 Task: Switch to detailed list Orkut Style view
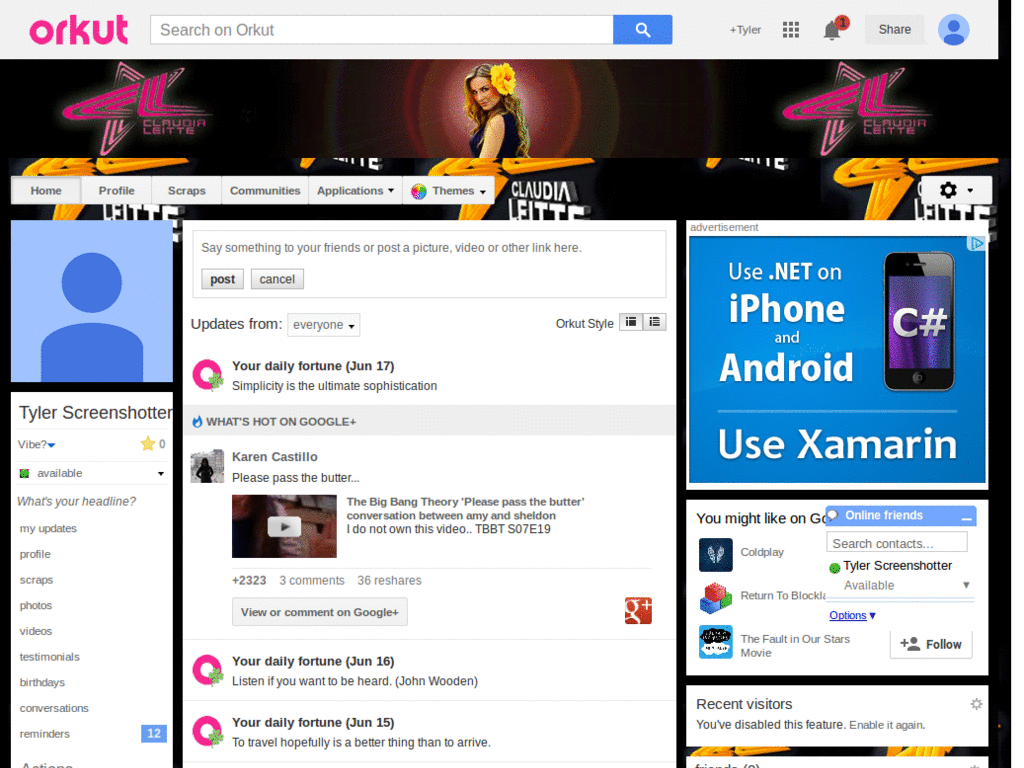pos(654,322)
